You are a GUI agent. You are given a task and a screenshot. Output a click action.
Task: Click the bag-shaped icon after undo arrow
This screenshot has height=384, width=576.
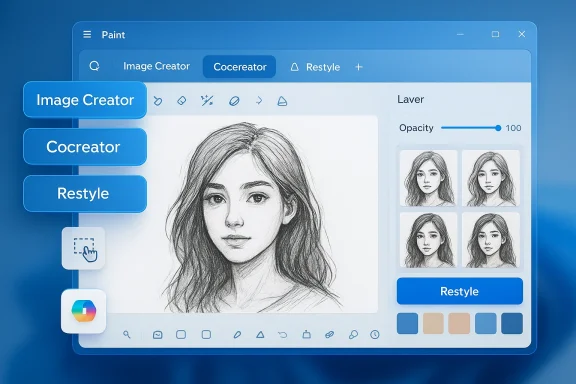(x=306, y=334)
